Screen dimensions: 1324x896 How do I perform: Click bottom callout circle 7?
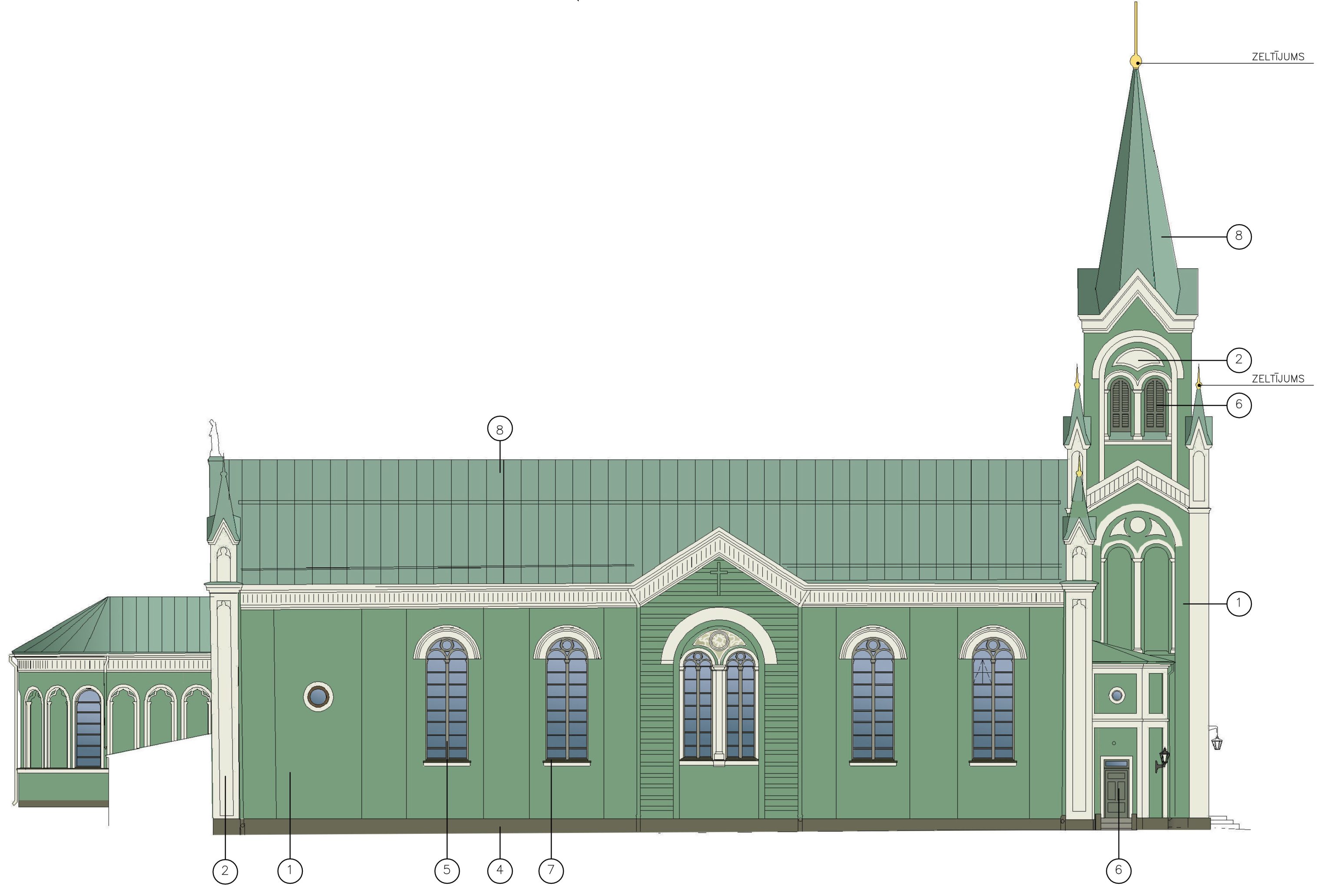coord(551,870)
